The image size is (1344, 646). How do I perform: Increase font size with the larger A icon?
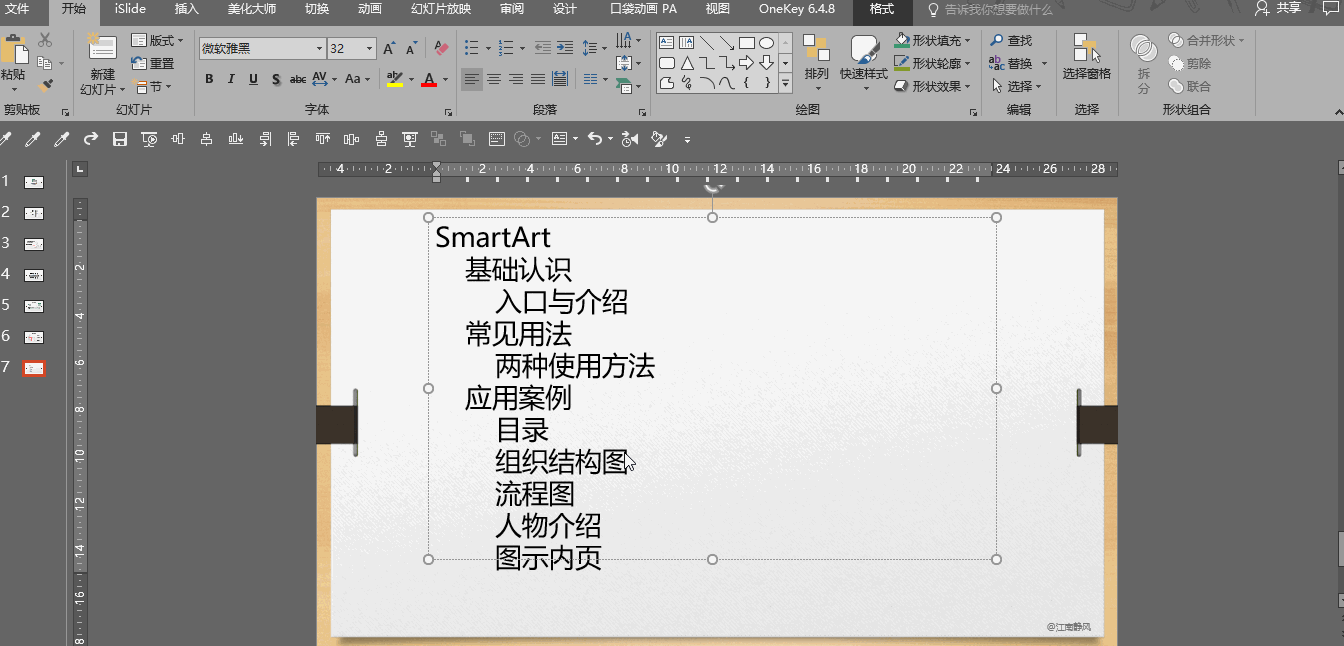point(390,48)
